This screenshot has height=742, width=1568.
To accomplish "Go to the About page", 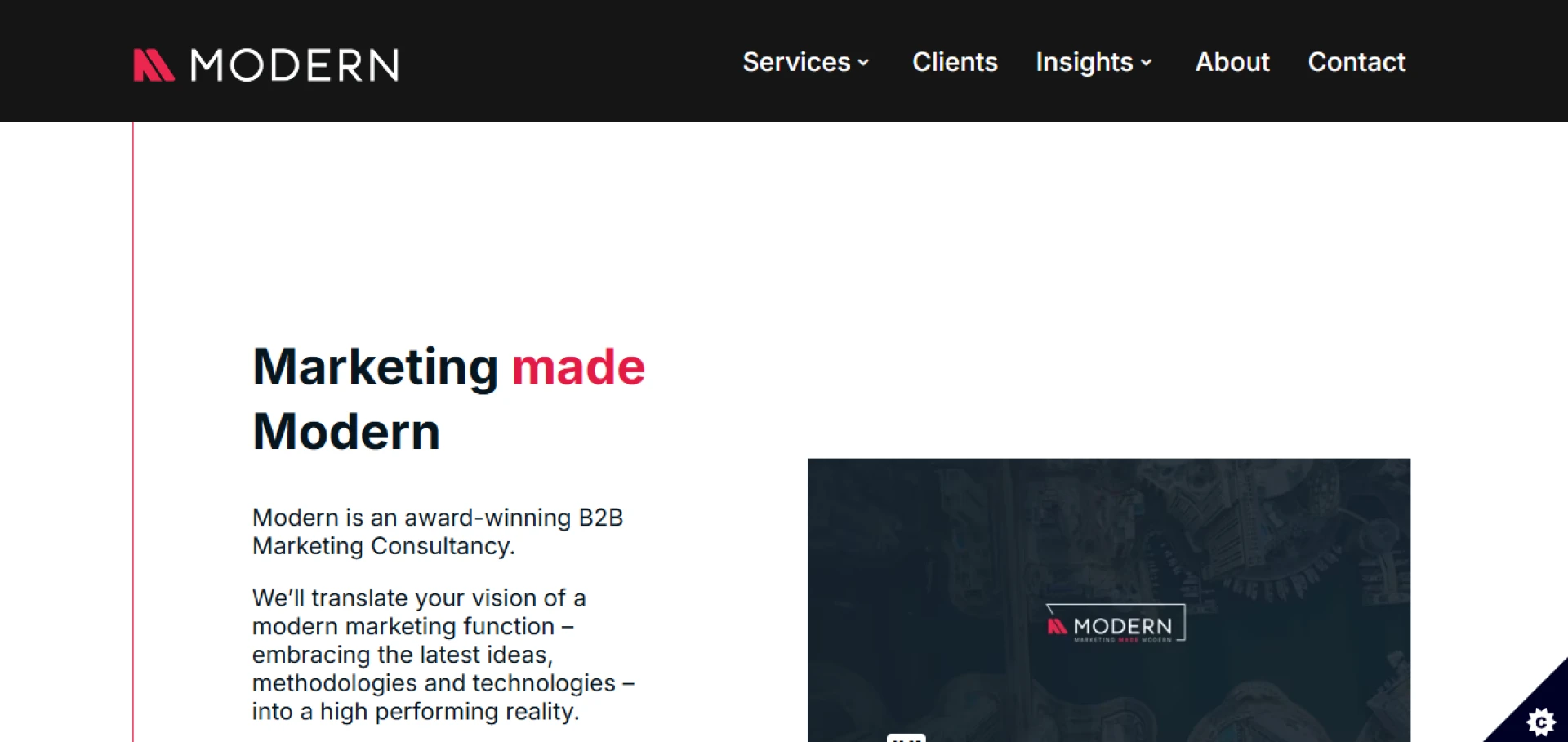I will 1232,62.
